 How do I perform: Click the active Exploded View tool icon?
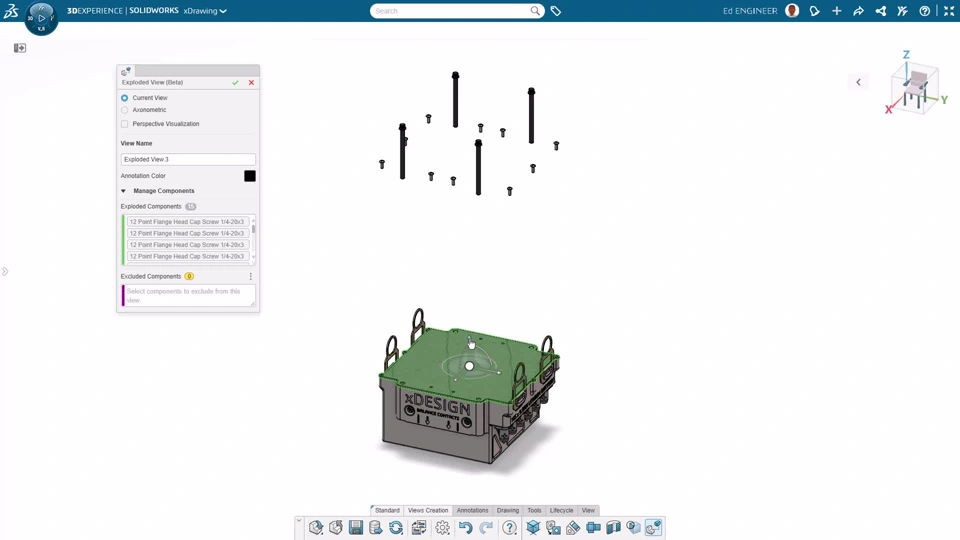point(653,527)
